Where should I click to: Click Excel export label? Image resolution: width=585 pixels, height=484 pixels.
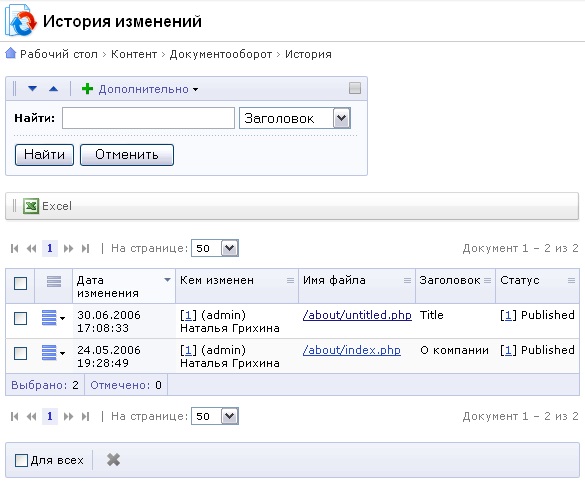57,206
